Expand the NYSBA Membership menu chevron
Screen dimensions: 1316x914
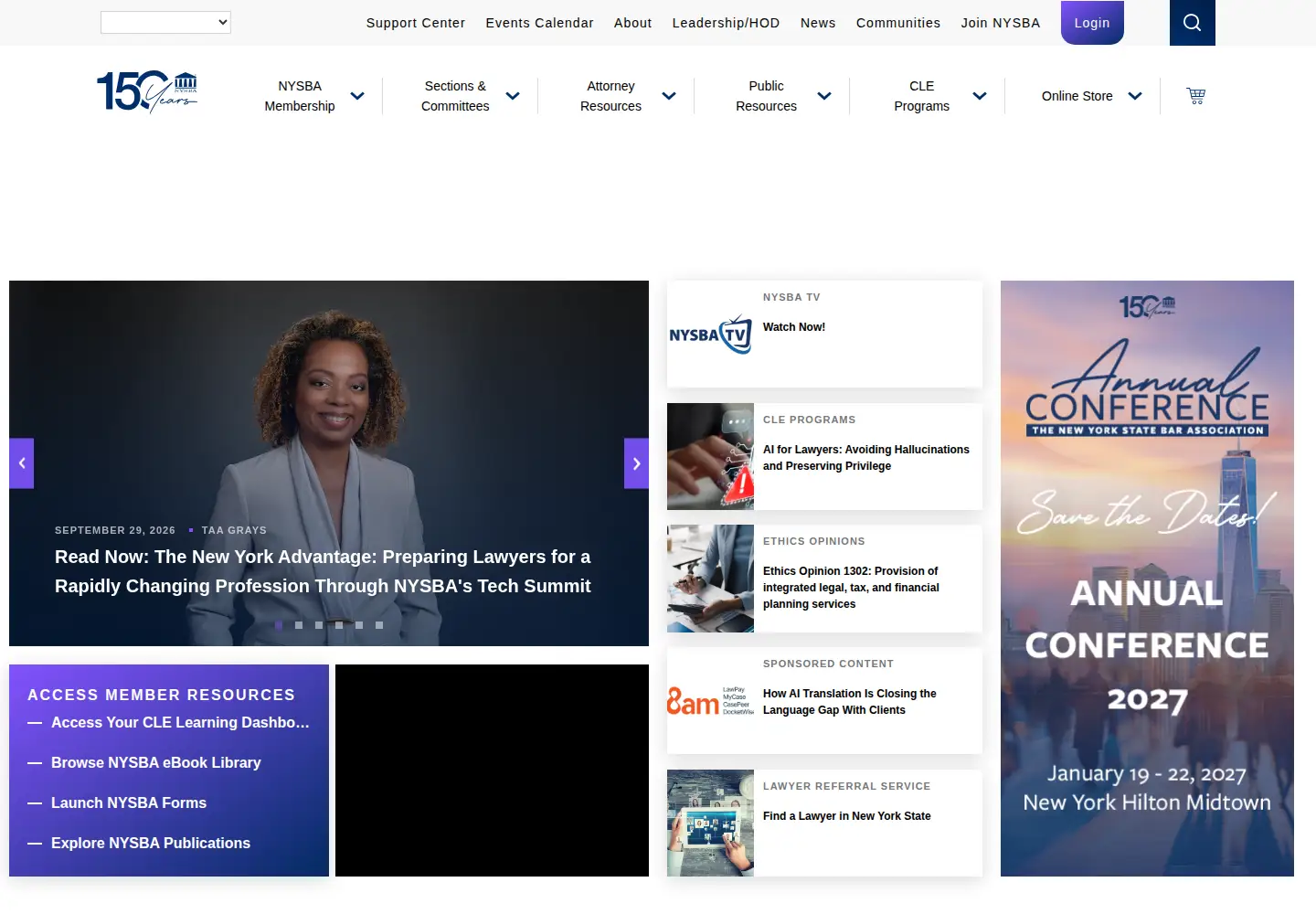[357, 96]
